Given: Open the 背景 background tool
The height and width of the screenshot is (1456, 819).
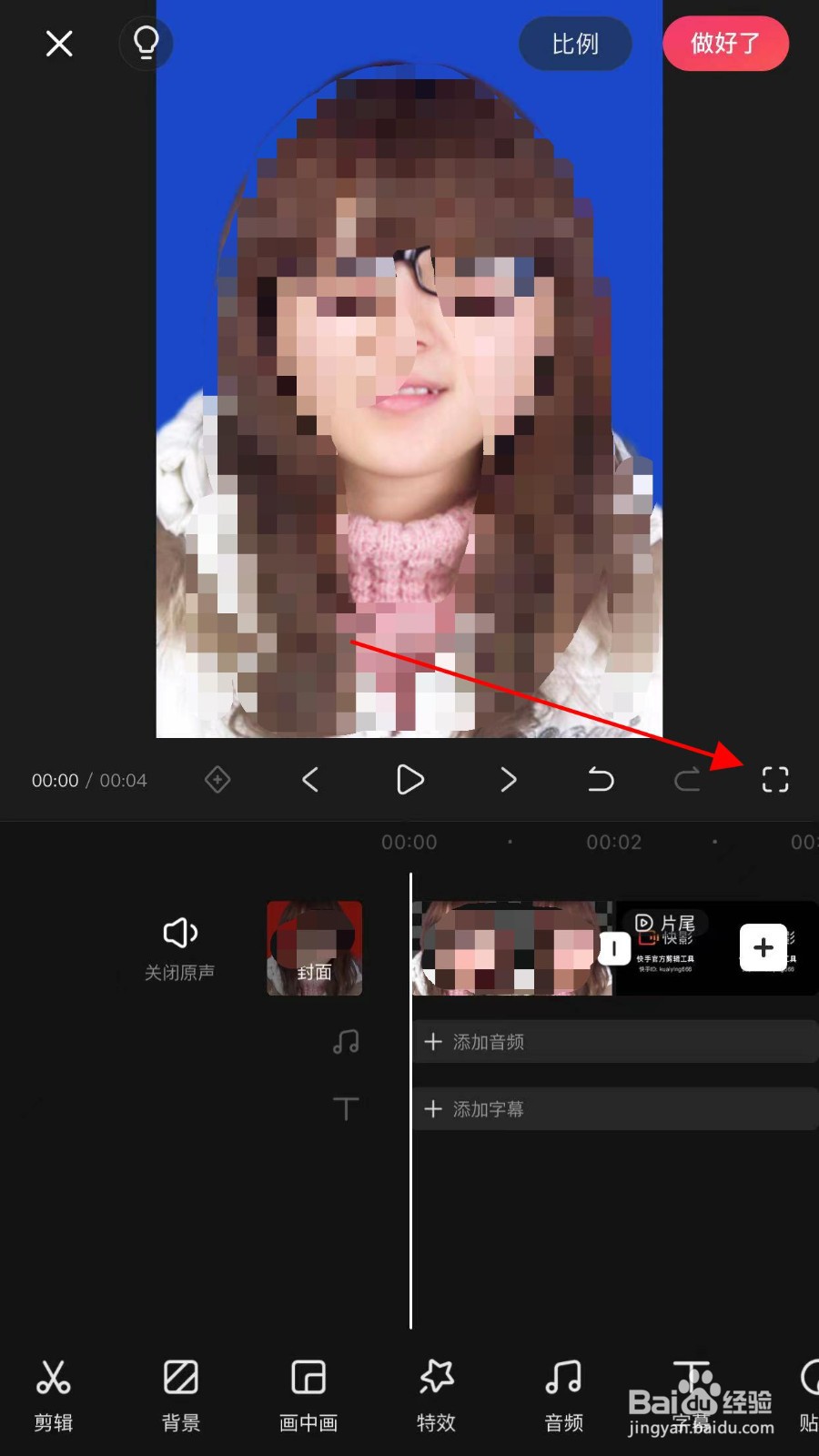Looking at the screenshot, I should point(181,1396).
